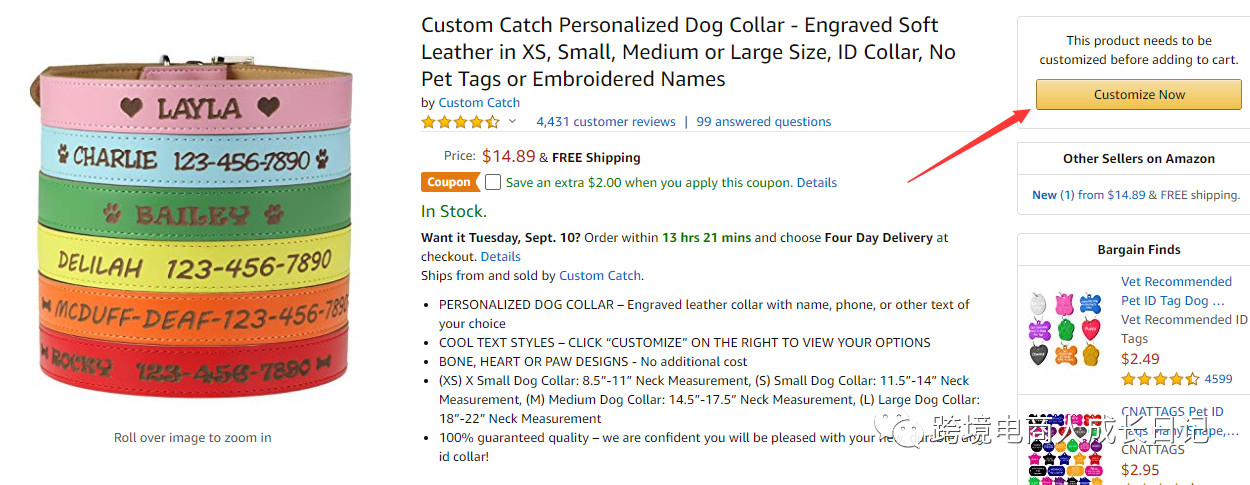Open the 99 answered questions link
Image resolution: width=1250 pixels, height=485 pixels.
point(764,122)
